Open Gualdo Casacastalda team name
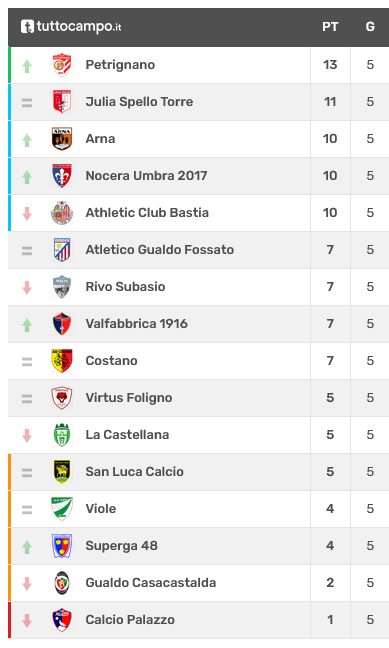 pos(151,583)
